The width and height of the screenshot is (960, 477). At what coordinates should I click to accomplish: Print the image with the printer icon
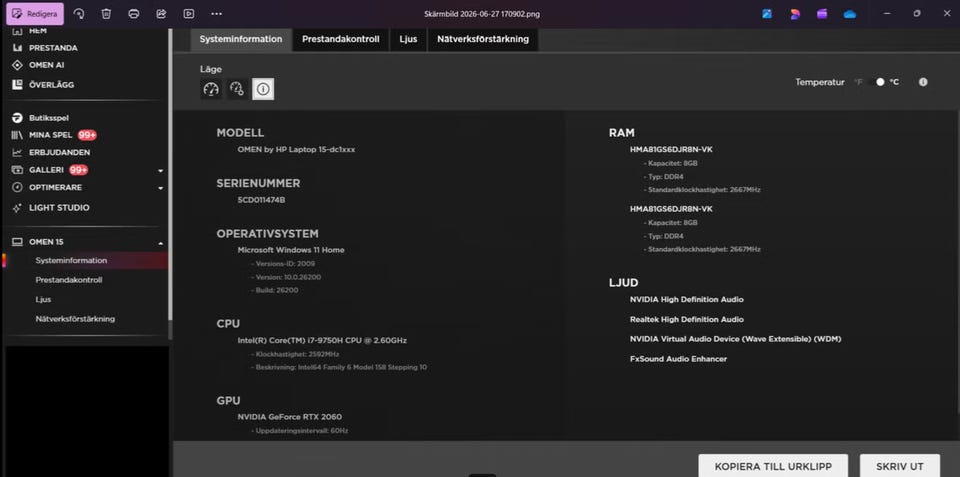coord(133,13)
